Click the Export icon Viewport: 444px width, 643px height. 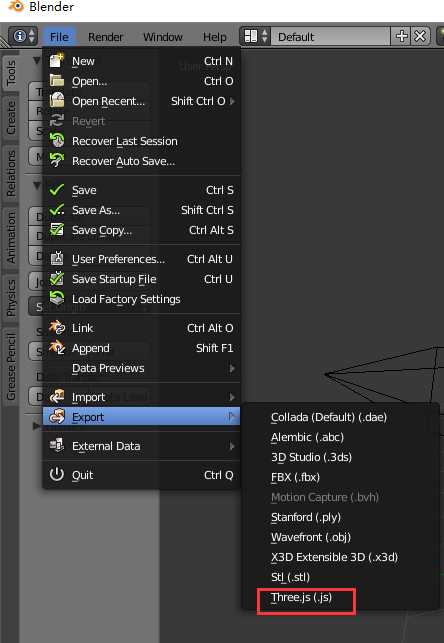(57, 417)
